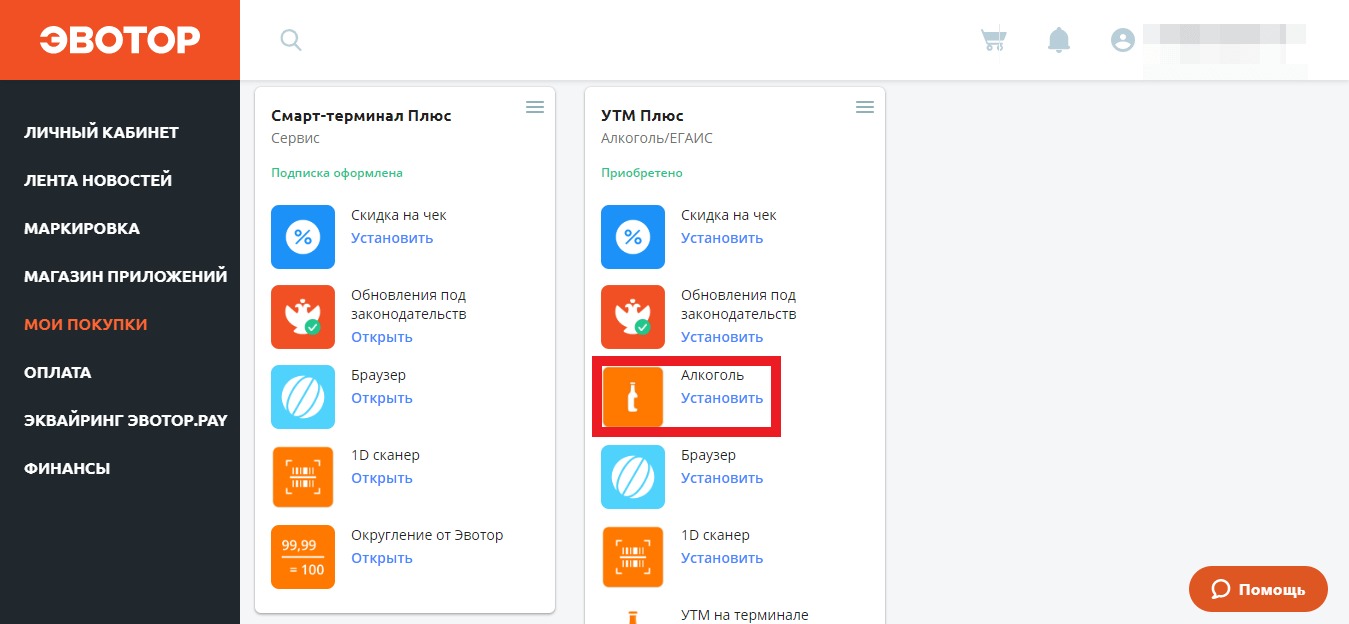Click Браузер icon in Смарт-терминал Плюс card
1349x624 pixels.
[303, 397]
